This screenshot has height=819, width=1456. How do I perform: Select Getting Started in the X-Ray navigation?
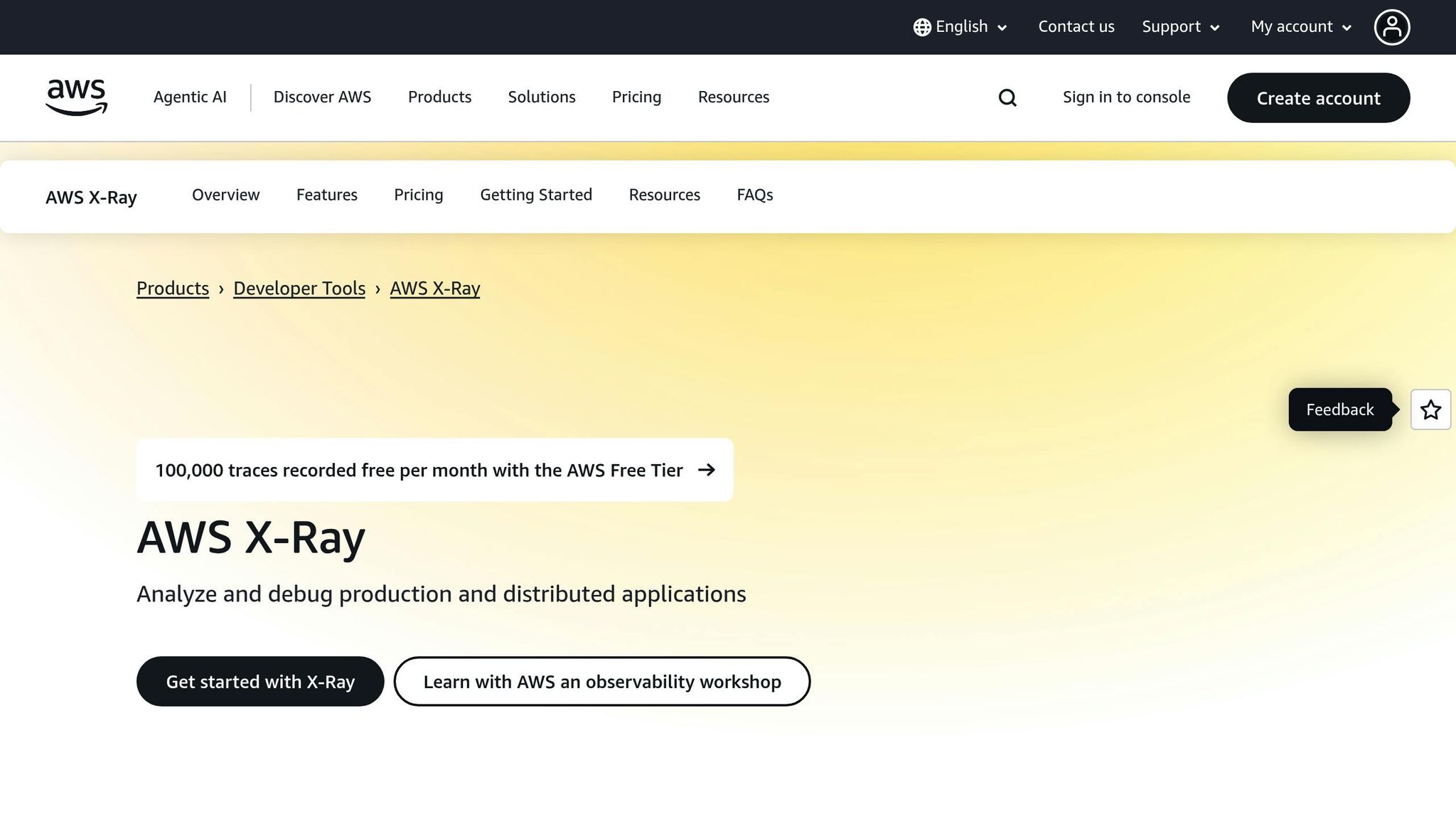(x=536, y=195)
